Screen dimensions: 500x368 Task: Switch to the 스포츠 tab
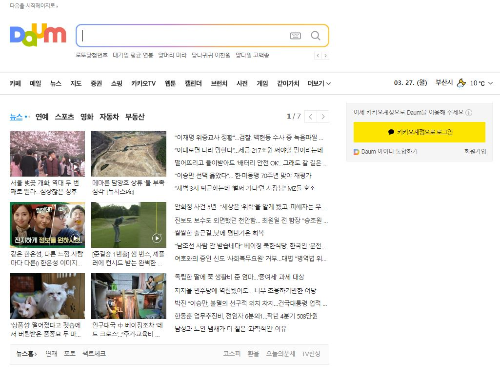tap(64, 117)
